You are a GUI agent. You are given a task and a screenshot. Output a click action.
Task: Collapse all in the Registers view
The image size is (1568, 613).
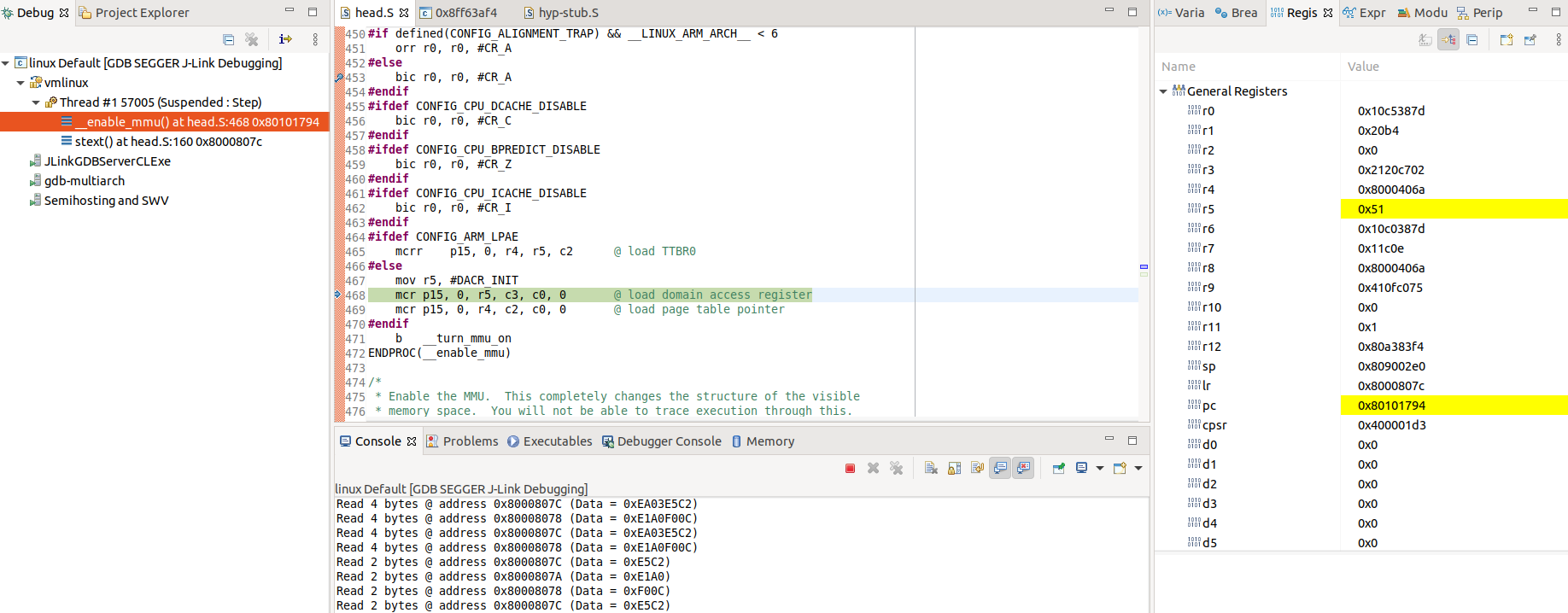(x=1471, y=39)
